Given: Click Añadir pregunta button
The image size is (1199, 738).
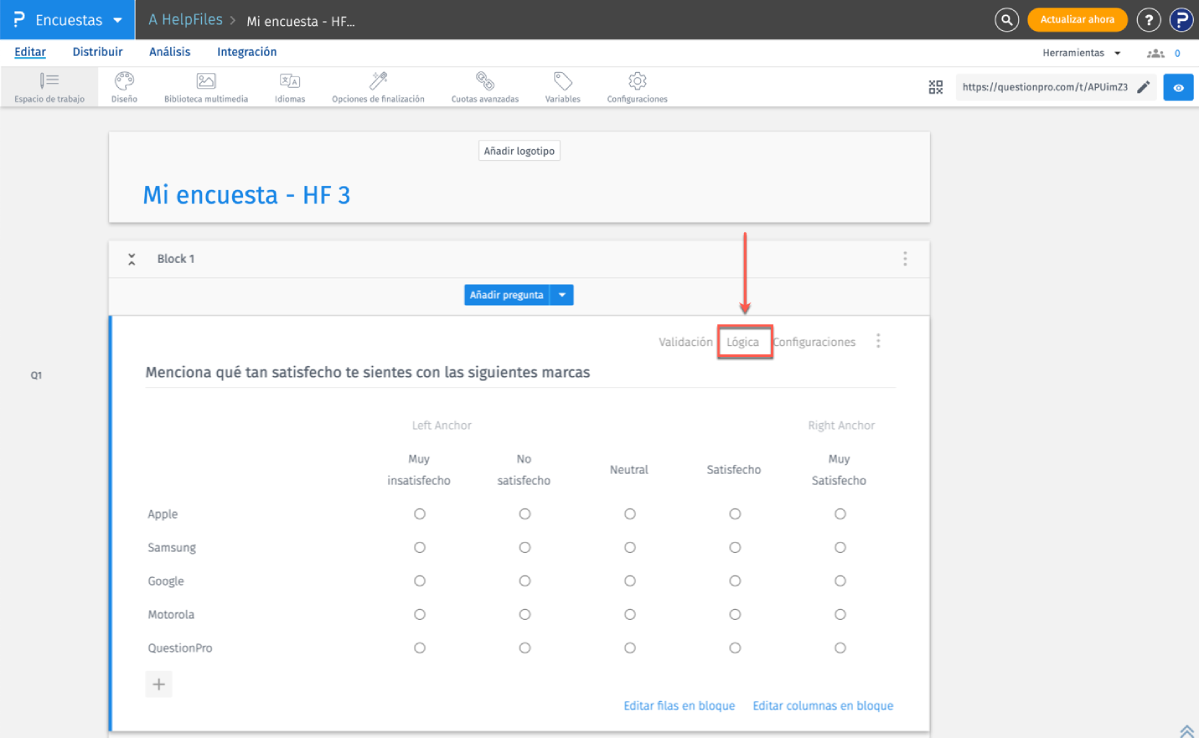Looking at the screenshot, I should pos(507,294).
